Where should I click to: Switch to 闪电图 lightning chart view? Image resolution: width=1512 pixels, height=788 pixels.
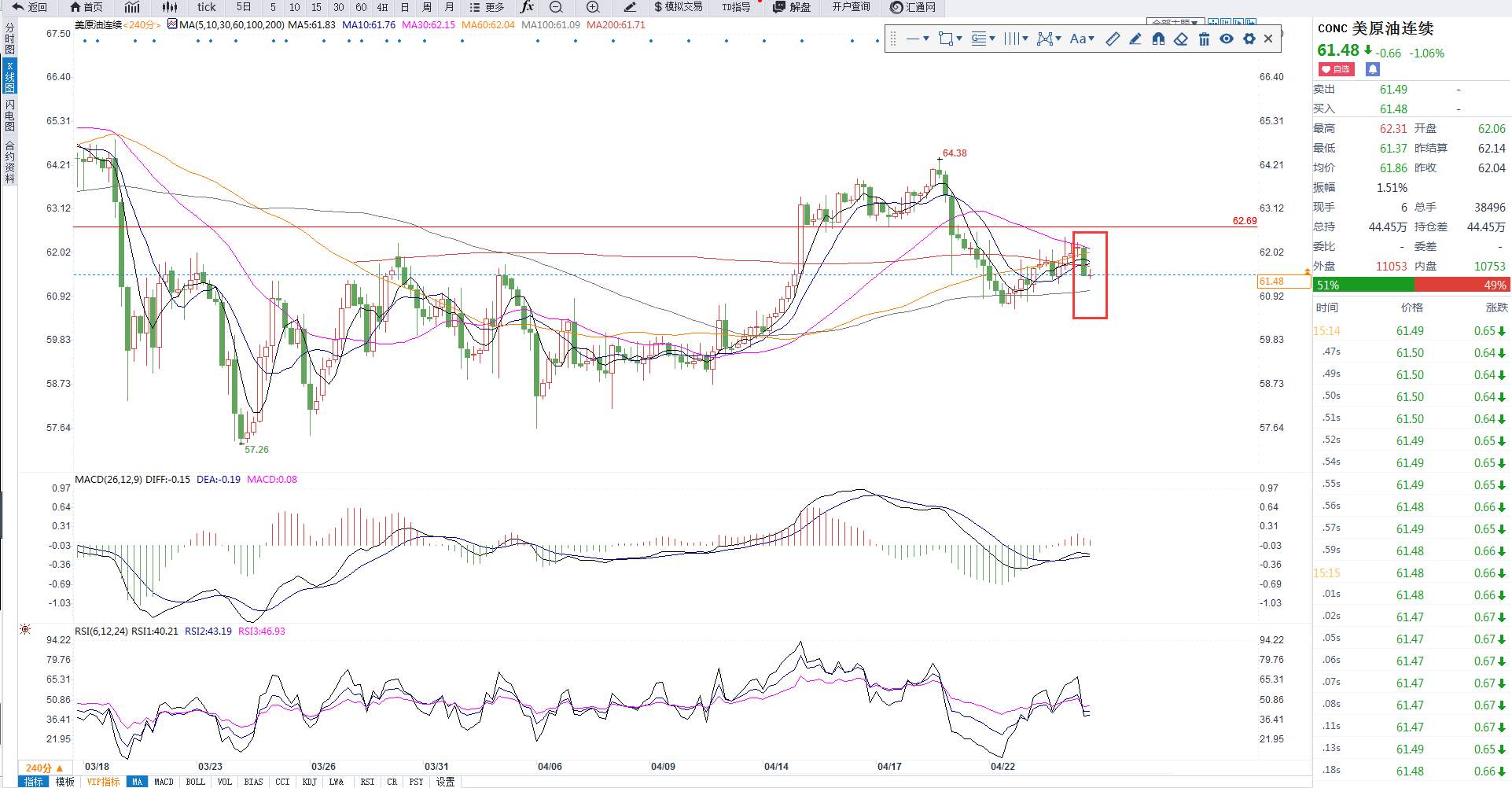pyautogui.click(x=9, y=116)
